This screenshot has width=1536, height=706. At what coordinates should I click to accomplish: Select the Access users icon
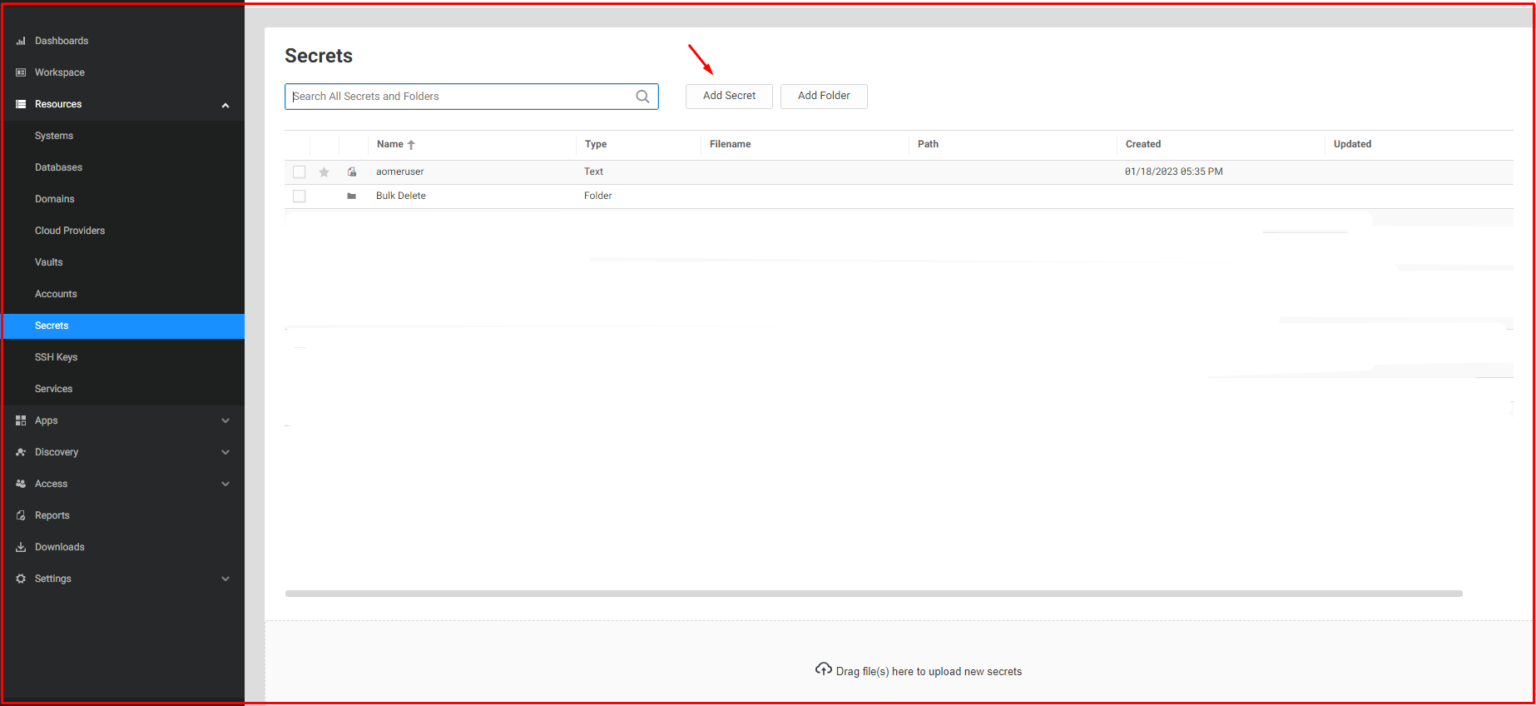tap(20, 483)
